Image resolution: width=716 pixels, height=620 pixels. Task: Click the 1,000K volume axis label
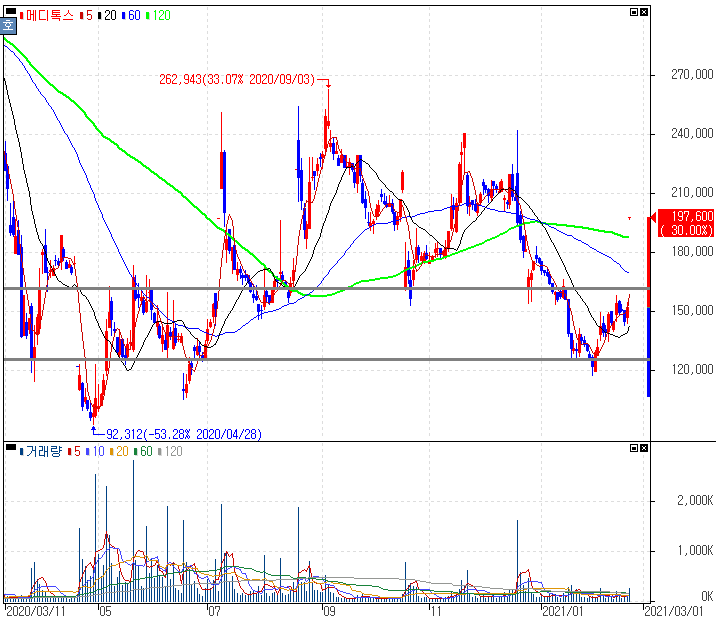[x=695, y=551]
